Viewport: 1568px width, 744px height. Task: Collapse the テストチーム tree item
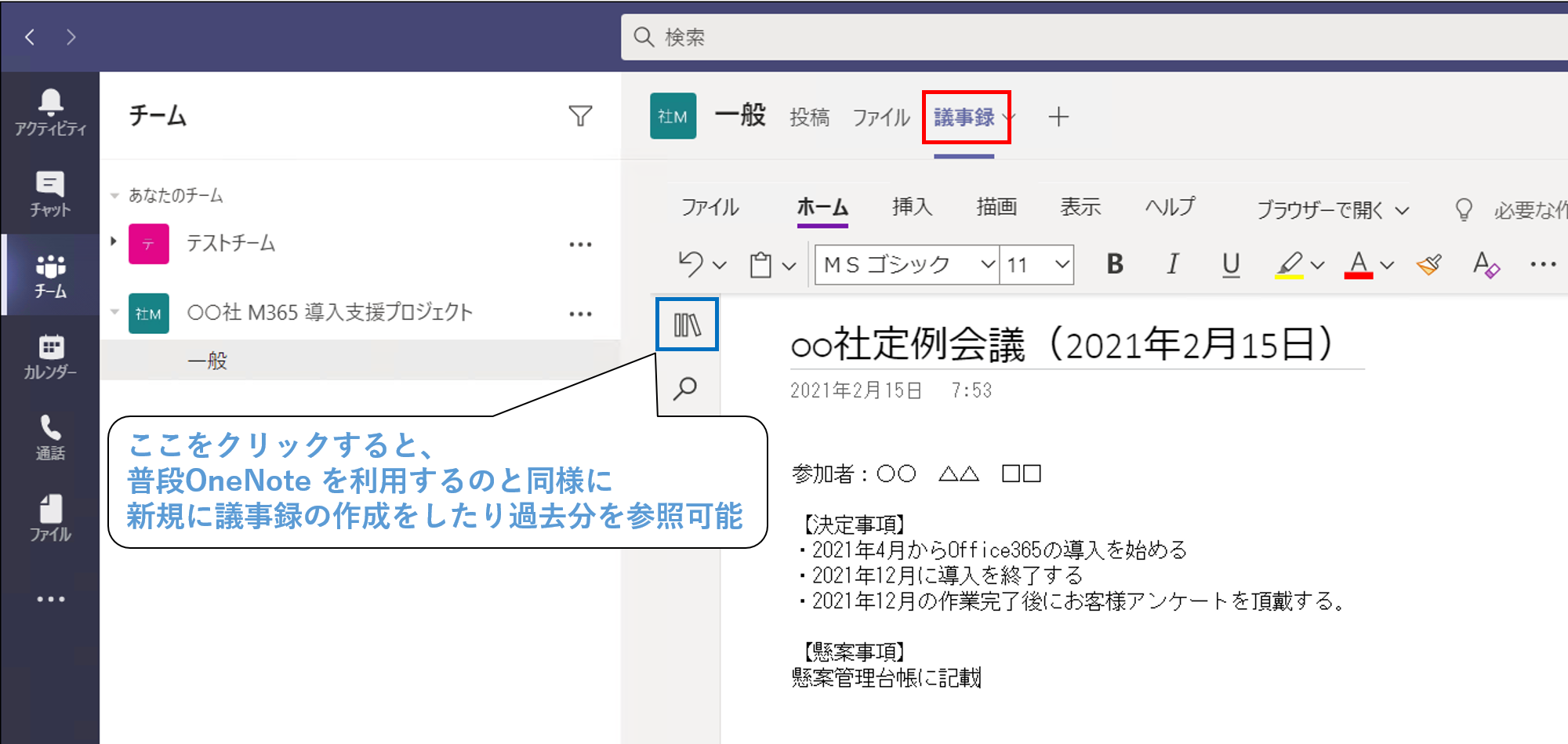[x=112, y=243]
